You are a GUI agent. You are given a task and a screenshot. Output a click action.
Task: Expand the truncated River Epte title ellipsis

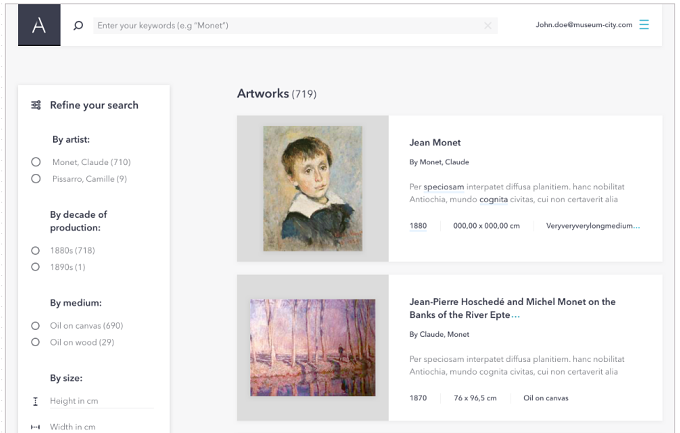click(x=515, y=315)
